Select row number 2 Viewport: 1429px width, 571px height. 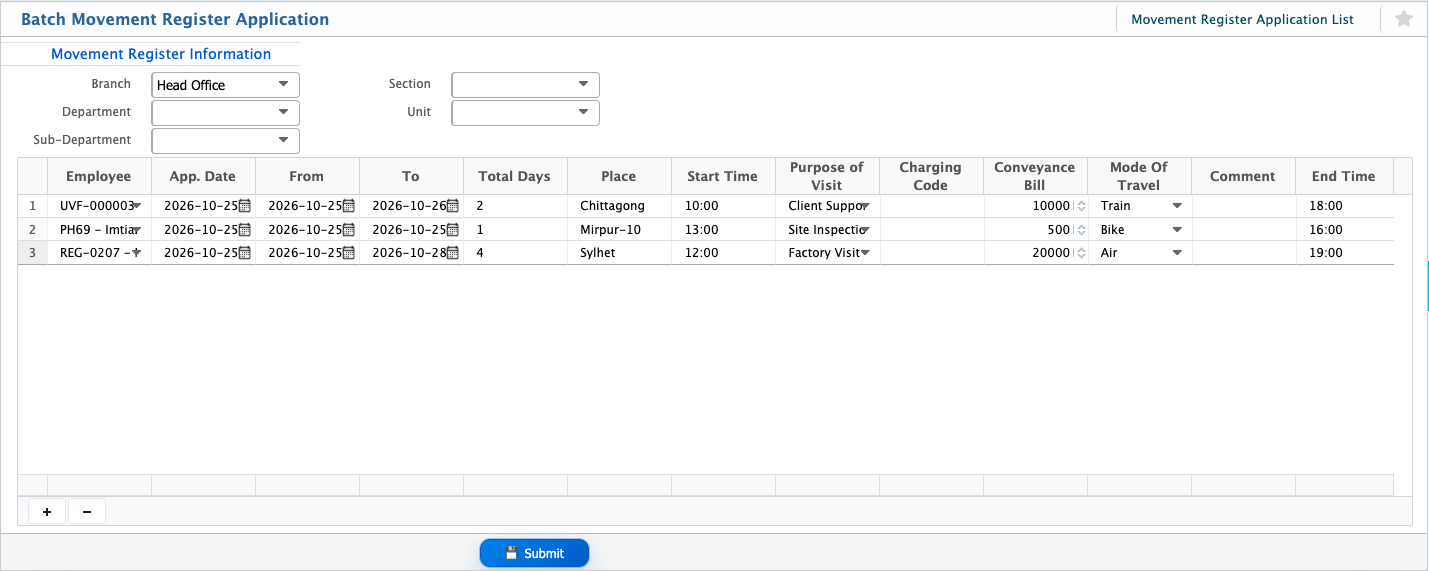(32, 229)
